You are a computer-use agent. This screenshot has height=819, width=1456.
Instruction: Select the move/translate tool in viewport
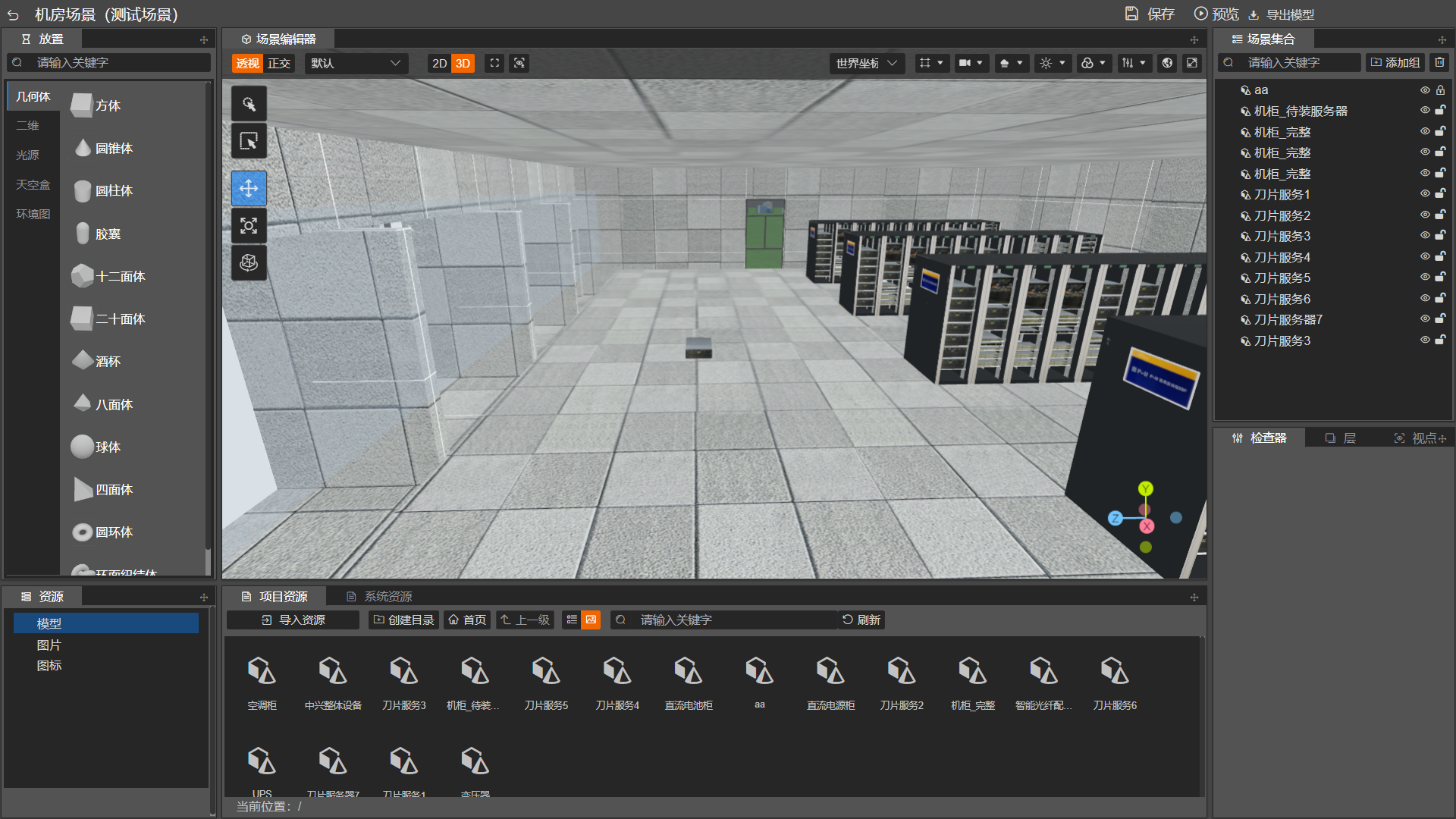click(249, 188)
